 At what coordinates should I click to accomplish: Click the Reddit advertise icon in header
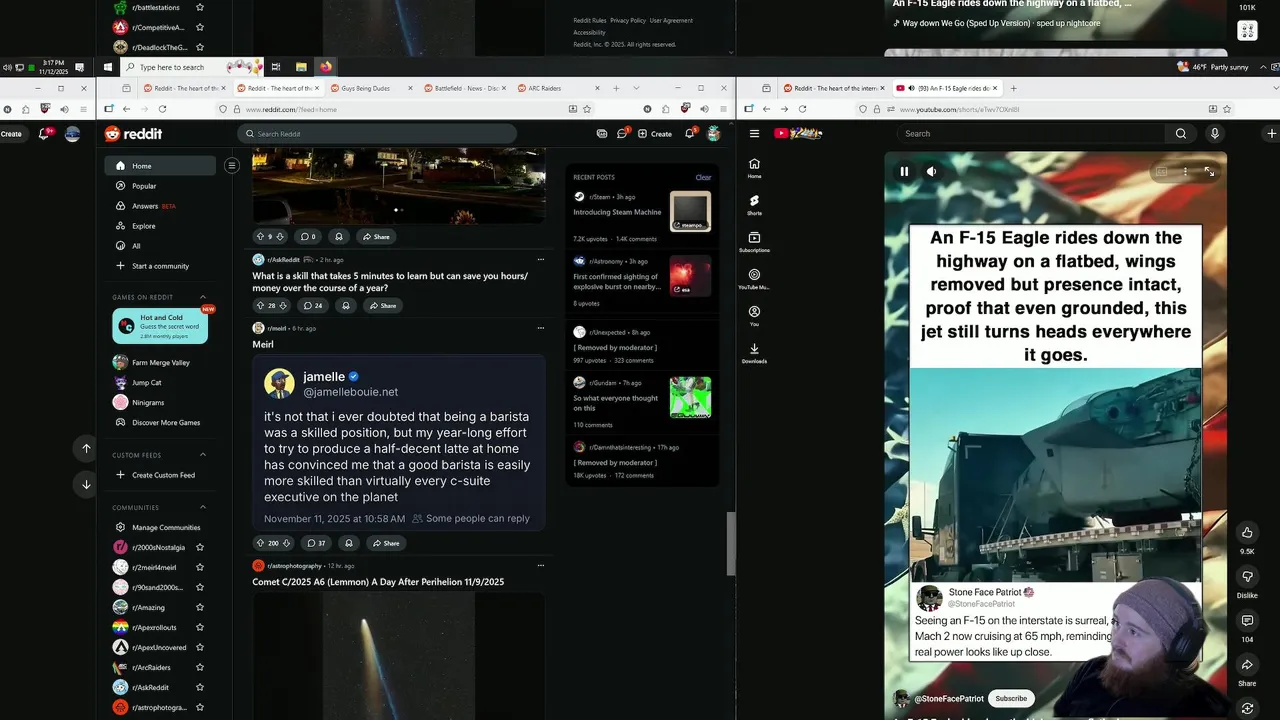[x=602, y=133]
